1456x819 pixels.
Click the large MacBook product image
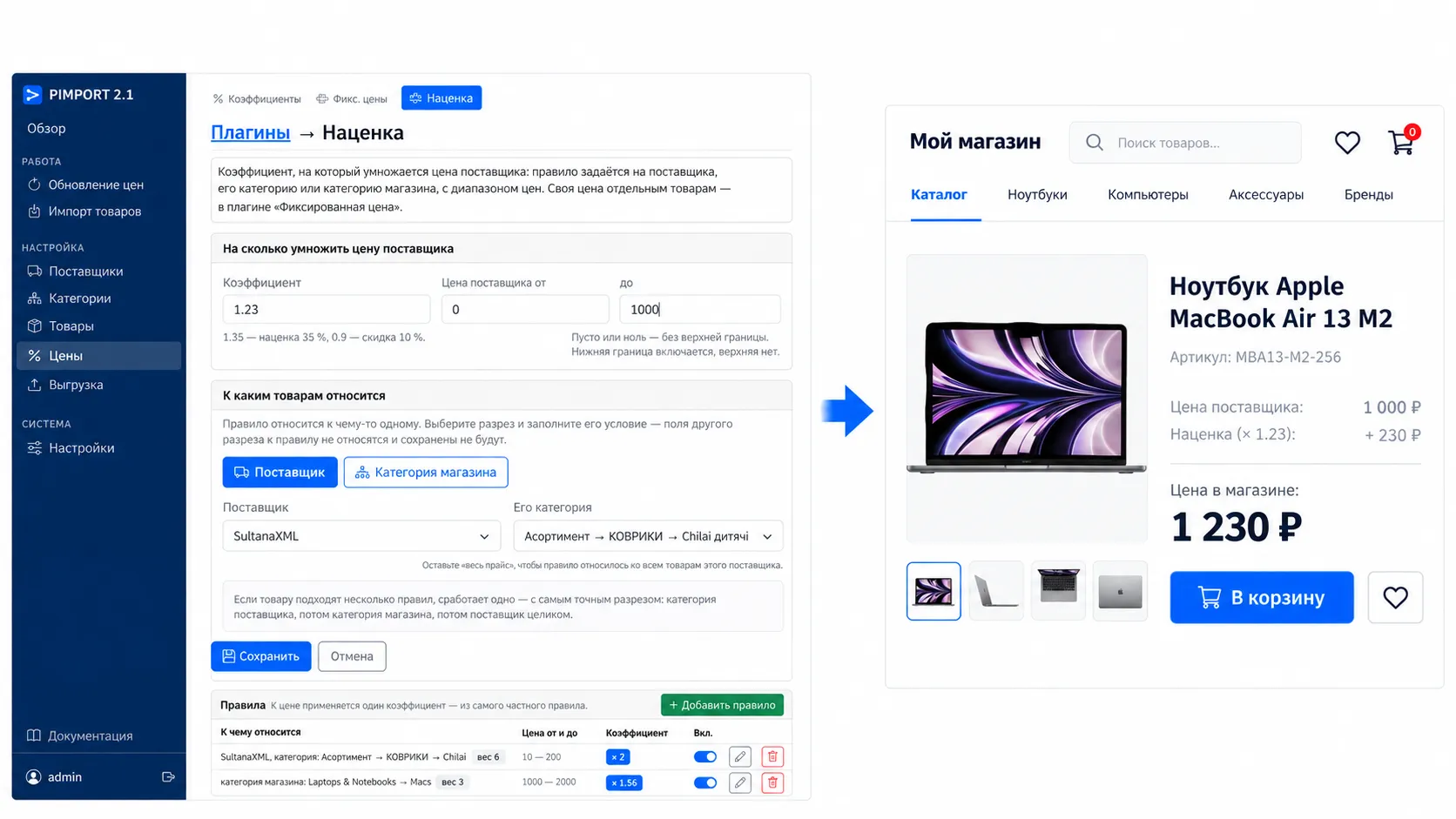click(x=1027, y=399)
